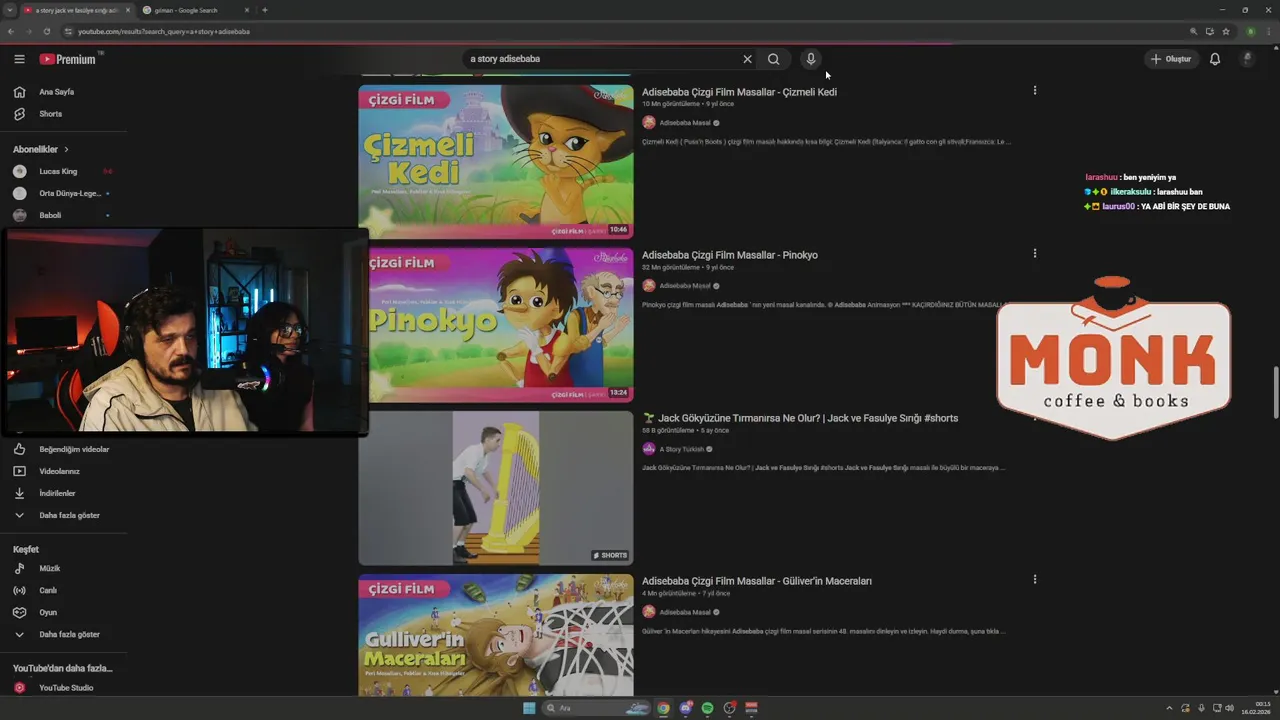Image resolution: width=1280 pixels, height=720 pixels.
Task: Open Adisebaba Masal channel under Pinokyo
Action: [x=685, y=286]
